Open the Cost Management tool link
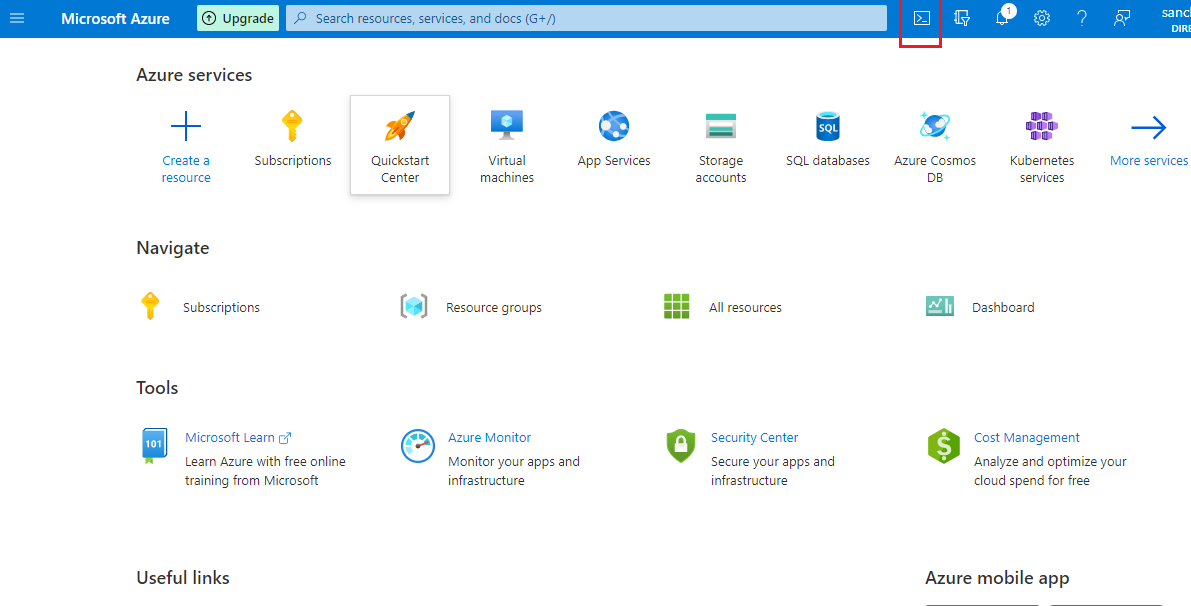 tap(1026, 438)
